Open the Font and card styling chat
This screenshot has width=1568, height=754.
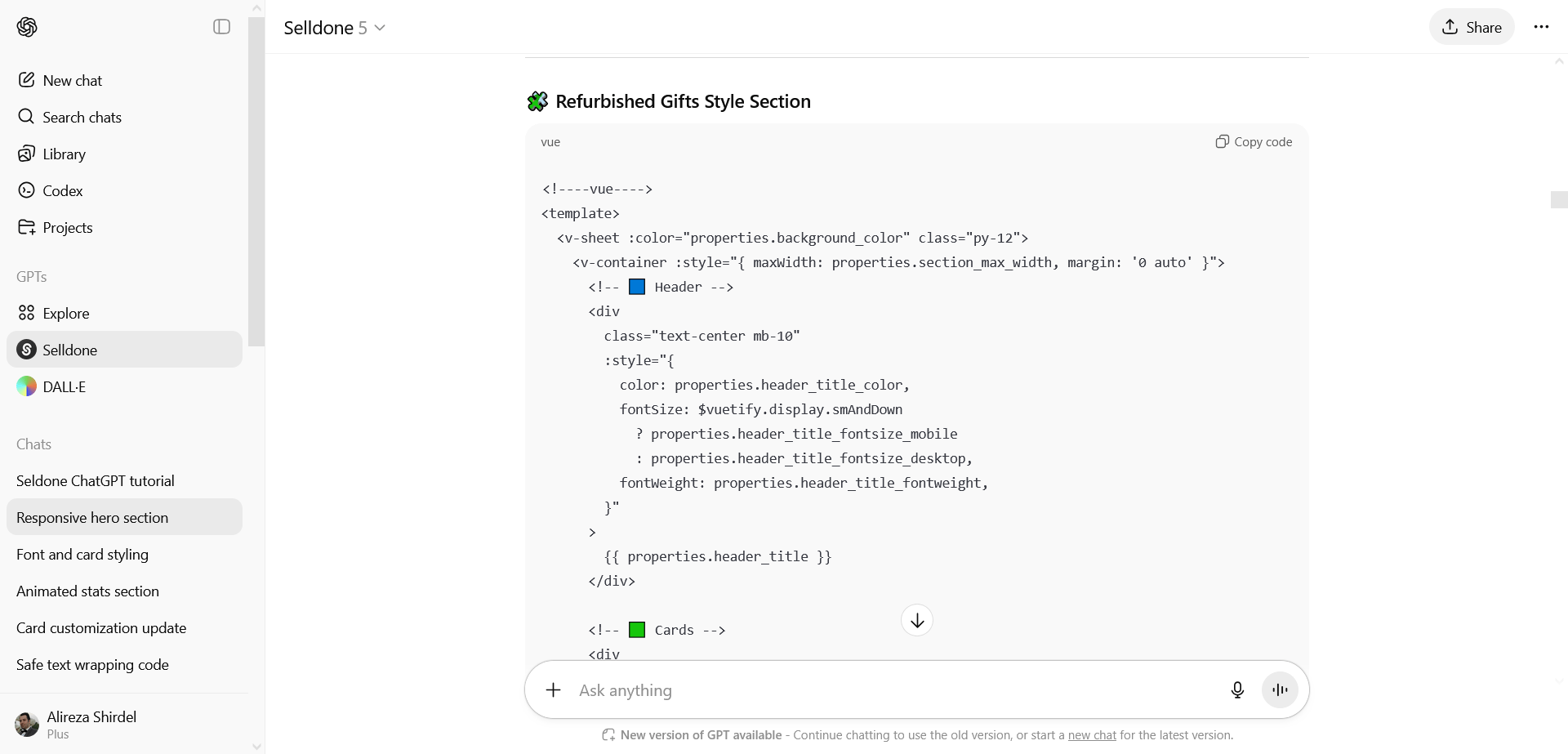pos(124,554)
